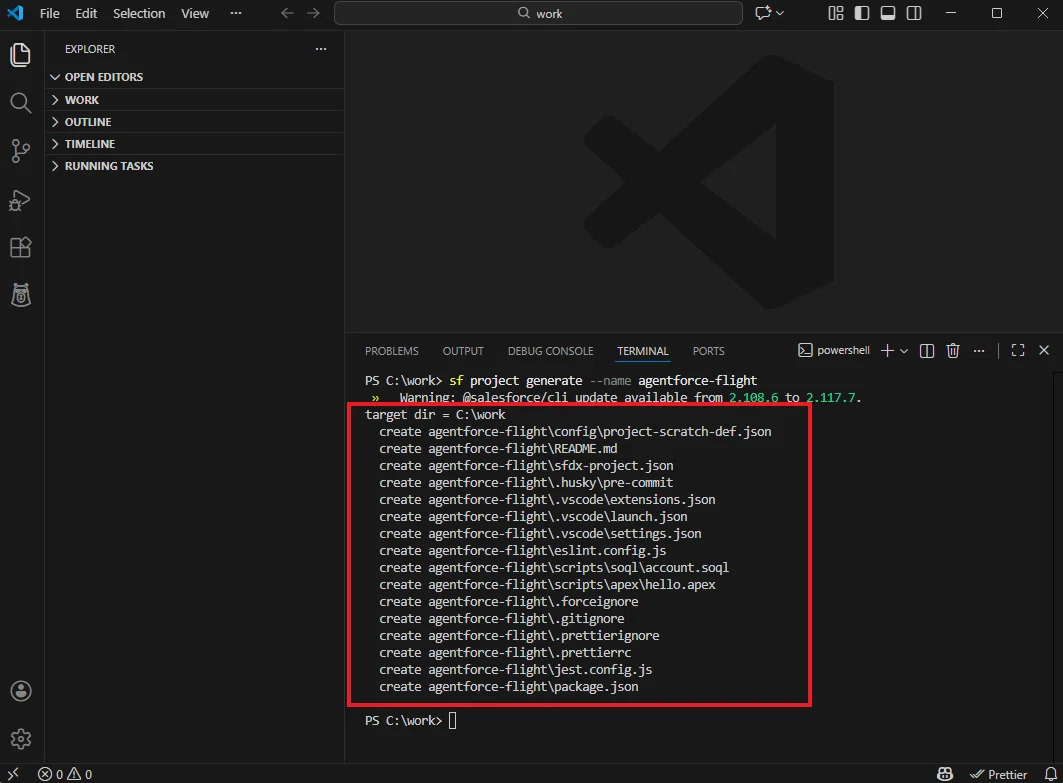
Task: Toggle the secondary side bar
Action: pos(914,13)
